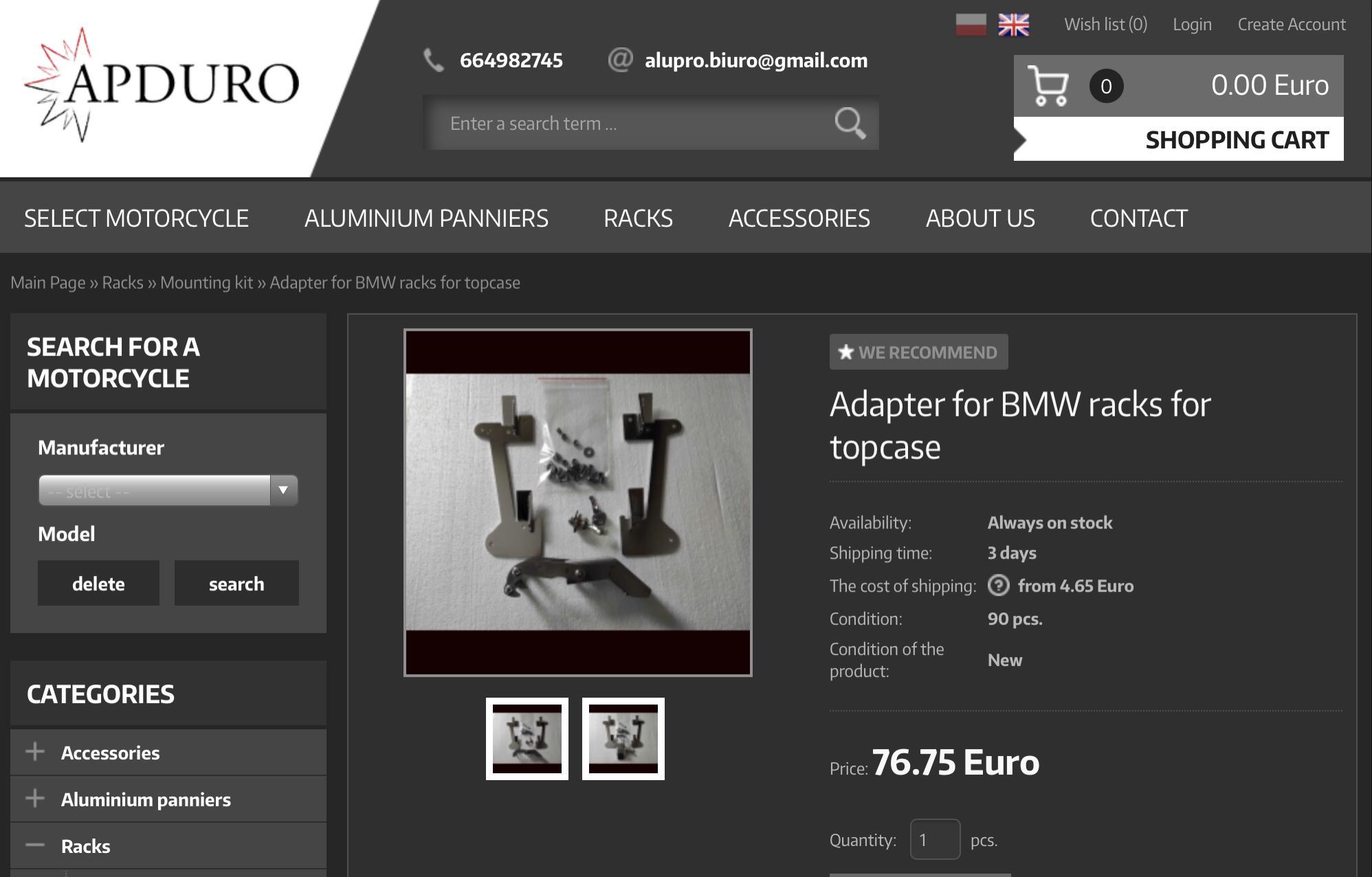Click the magnifier search icon
The width and height of the screenshot is (1372, 877).
[x=850, y=123]
